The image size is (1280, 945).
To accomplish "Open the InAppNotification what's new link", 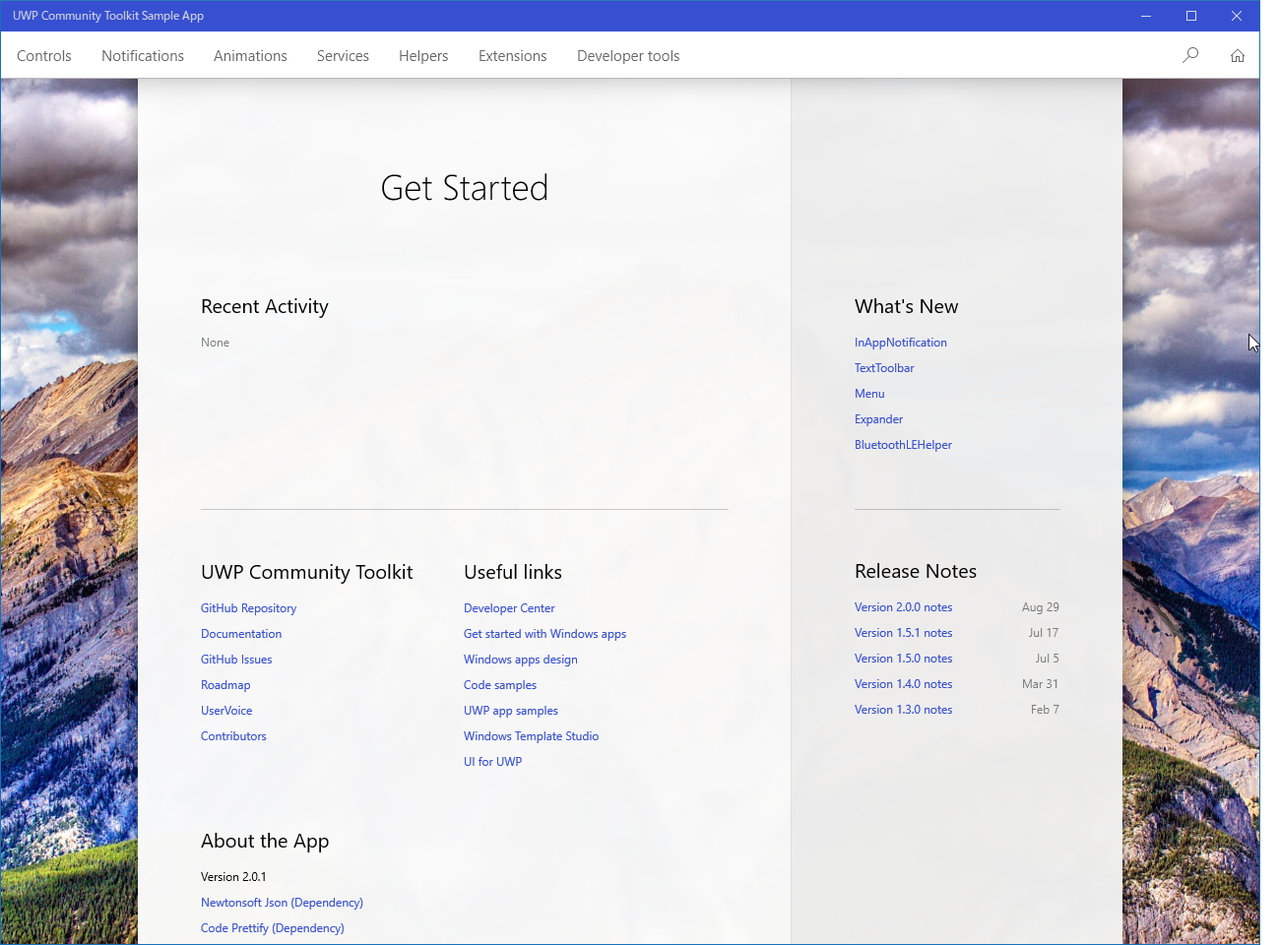I will coord(900,342).
